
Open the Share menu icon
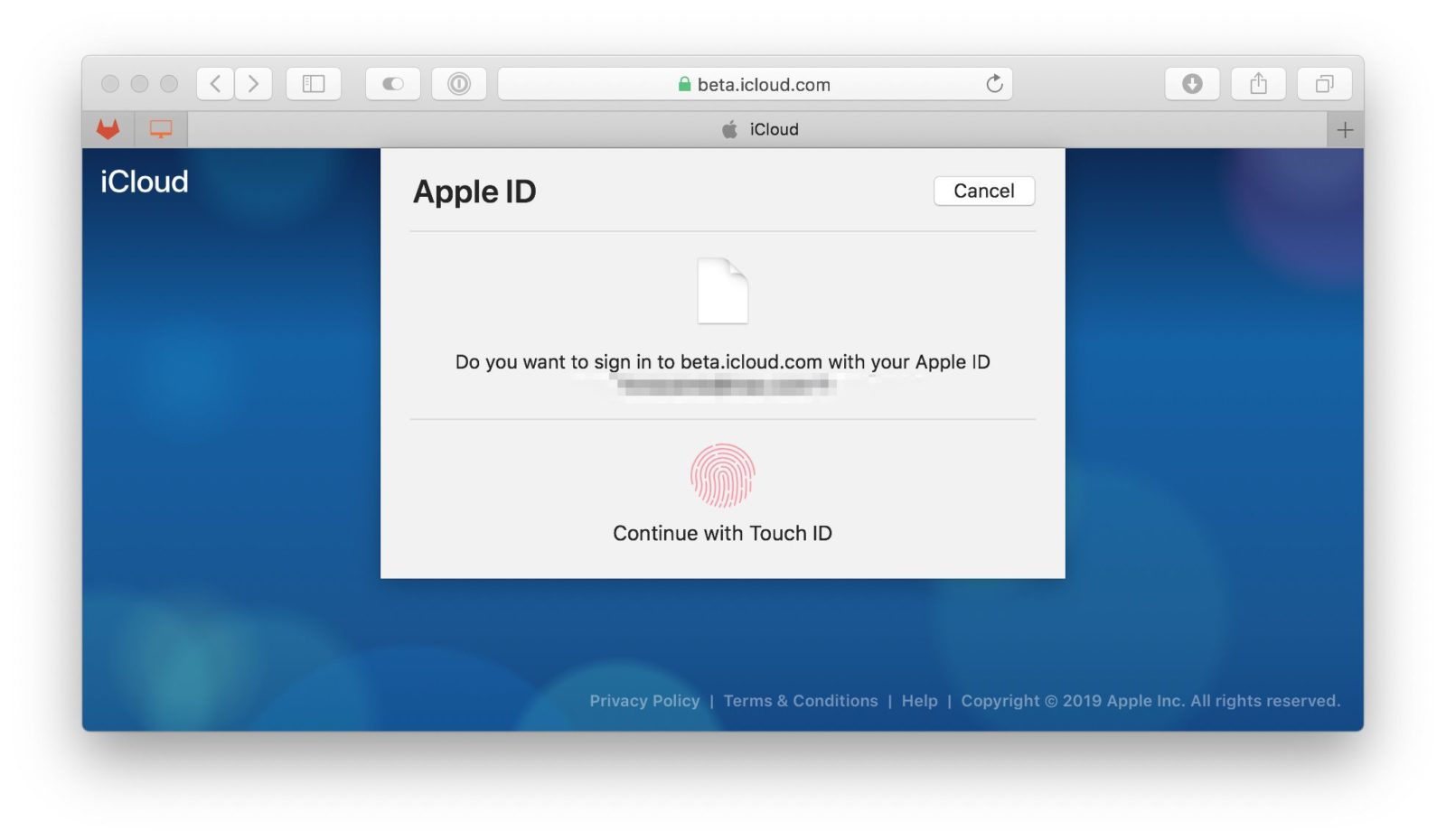[1258, 84]
